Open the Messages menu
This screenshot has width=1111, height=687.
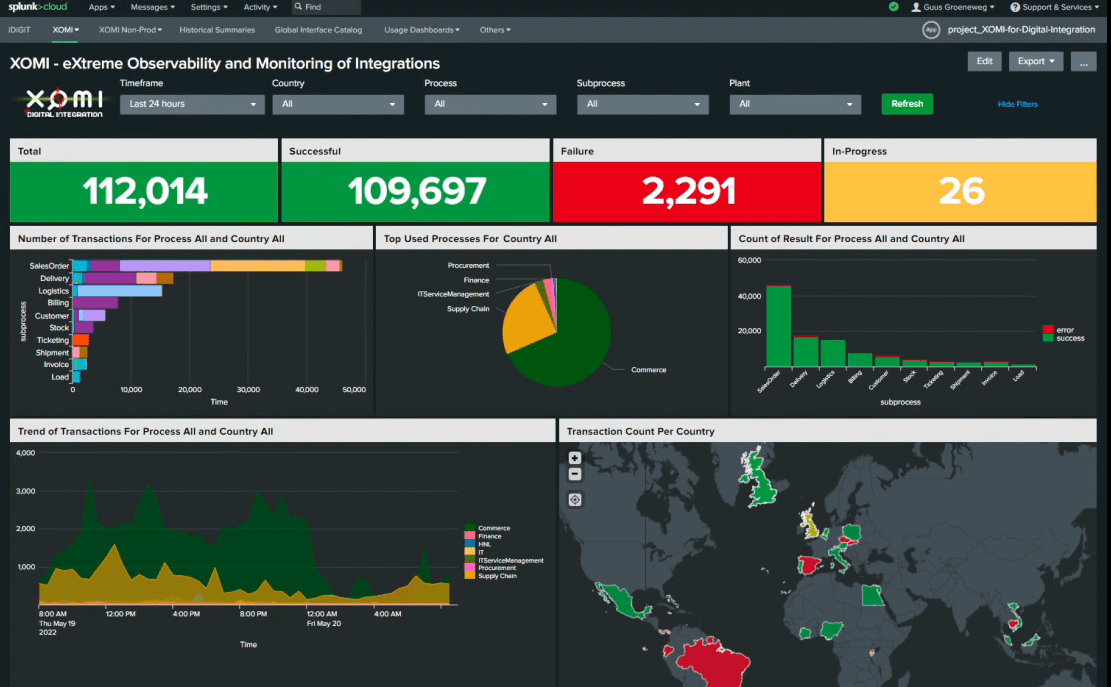[x=152, y=7]
